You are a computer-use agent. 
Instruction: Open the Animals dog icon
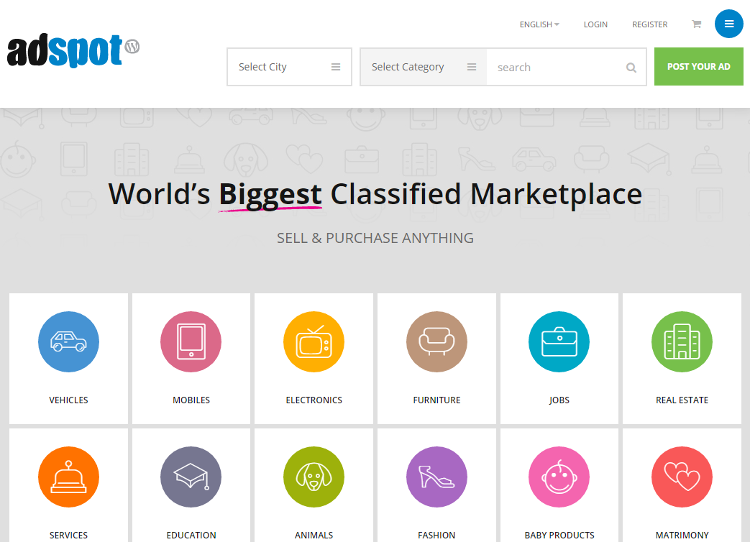[314, 477]
